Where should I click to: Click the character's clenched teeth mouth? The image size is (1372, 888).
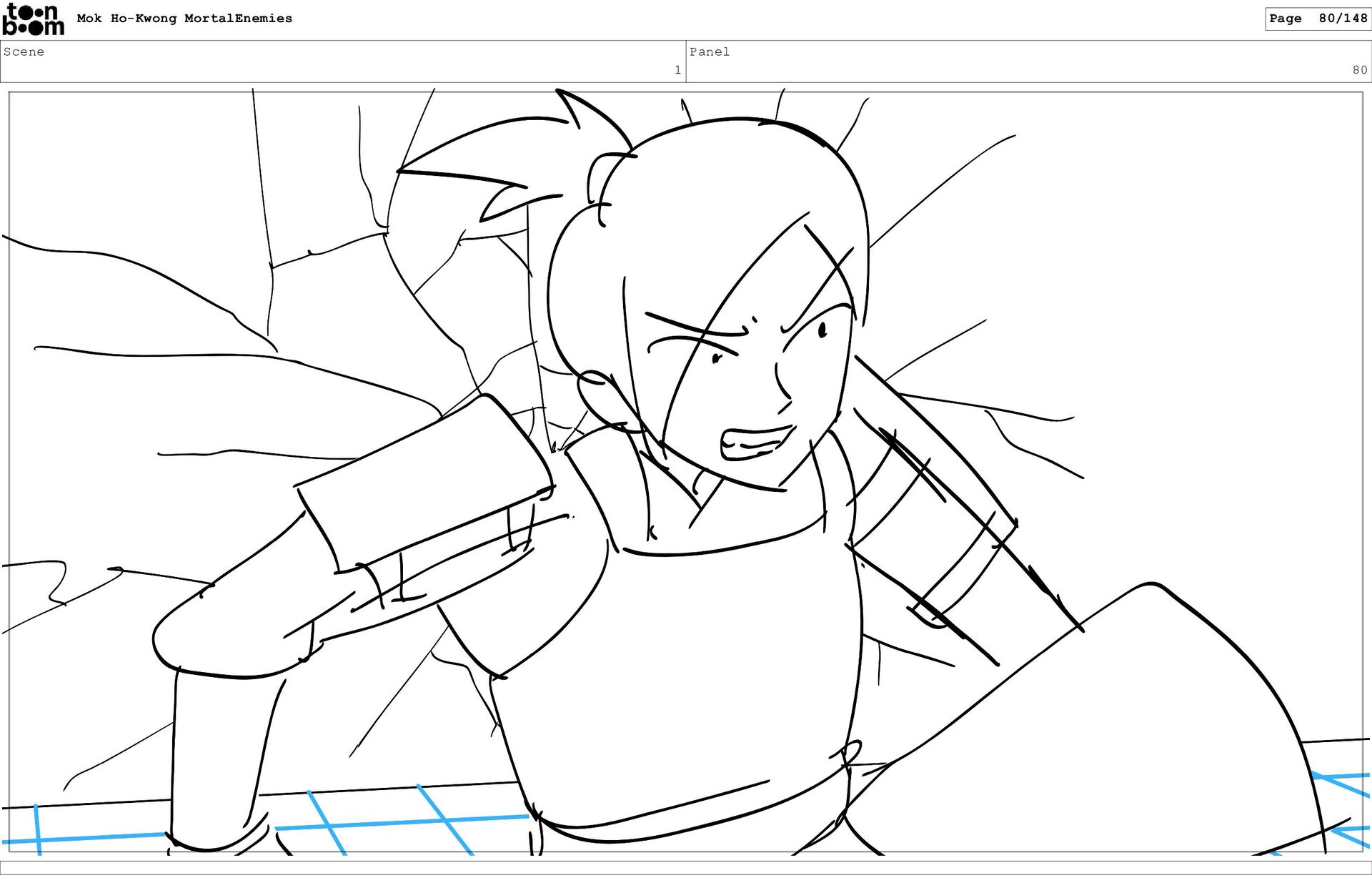click(x=757, y=443)
